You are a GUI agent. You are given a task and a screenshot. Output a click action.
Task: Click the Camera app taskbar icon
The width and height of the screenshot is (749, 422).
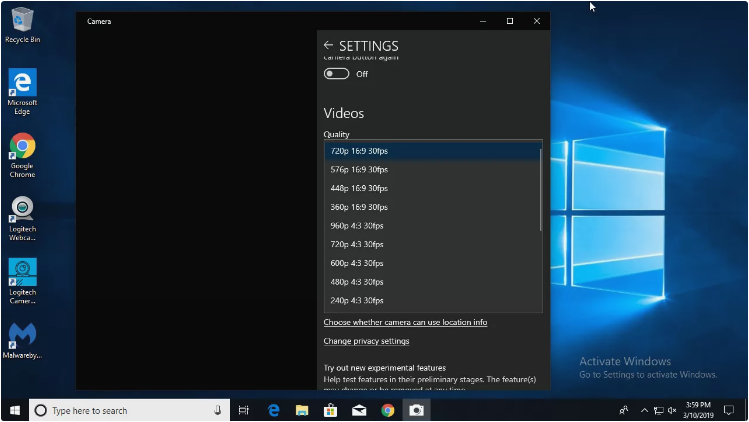pos(417,410)
